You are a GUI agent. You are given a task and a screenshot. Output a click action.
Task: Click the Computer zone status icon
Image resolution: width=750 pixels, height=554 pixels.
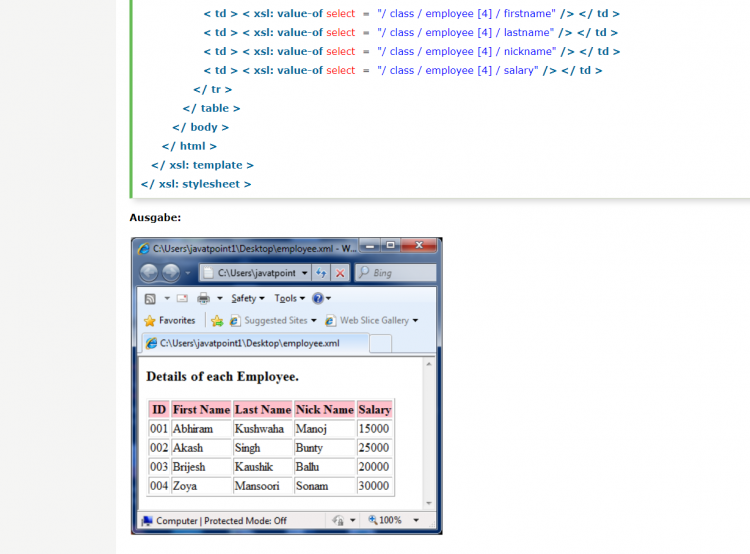click(x=147, y=521)
